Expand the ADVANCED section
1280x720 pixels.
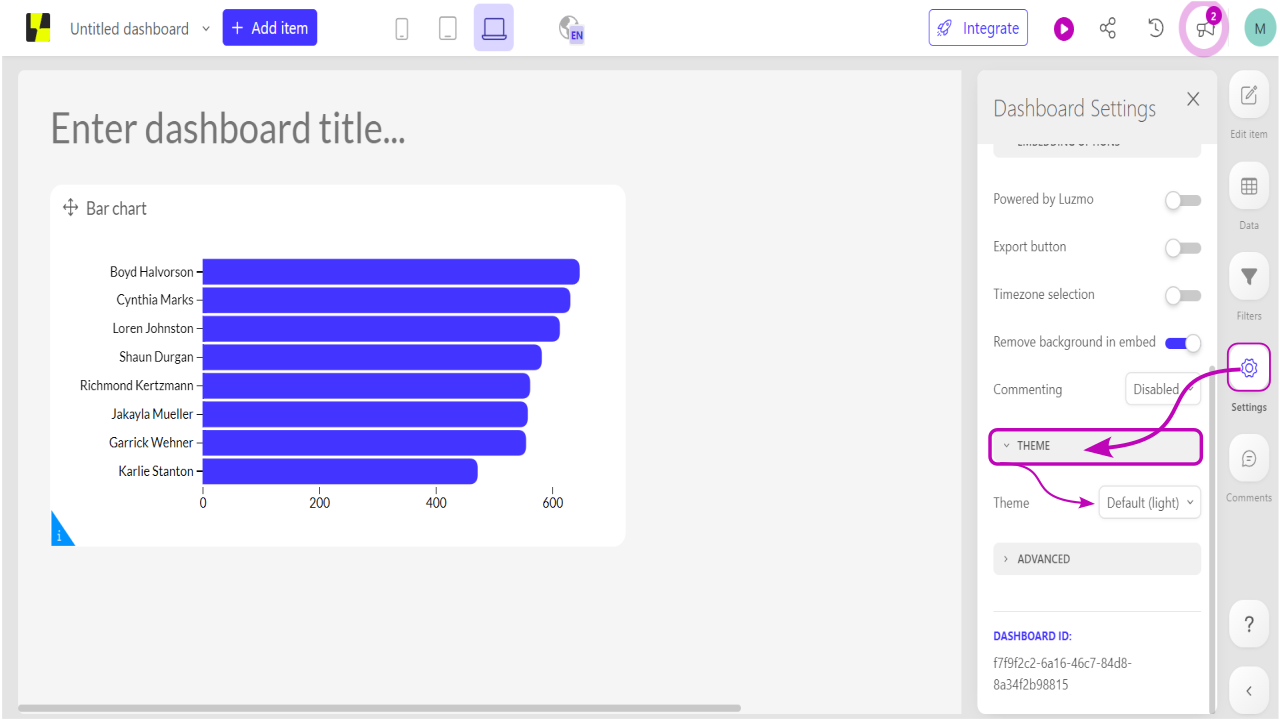click(1096, 559)
